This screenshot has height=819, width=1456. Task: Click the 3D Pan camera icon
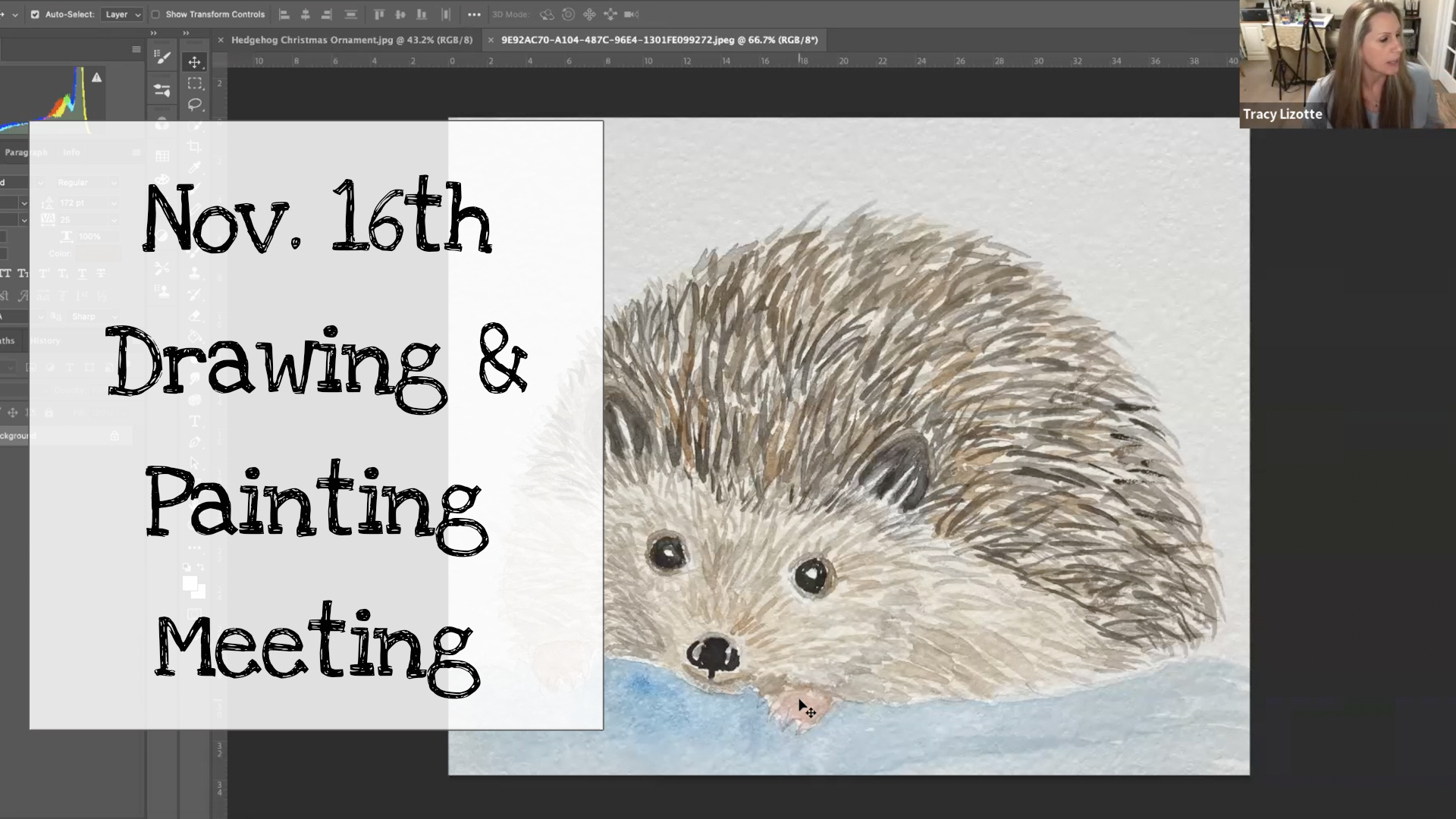[589, 14]
